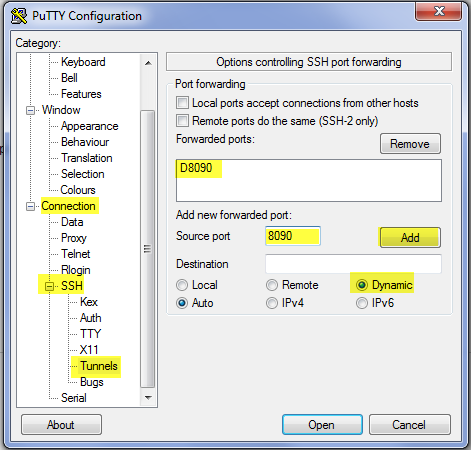Open the Bell category
The width and height of the screenshot is (471, 450).
69,78
